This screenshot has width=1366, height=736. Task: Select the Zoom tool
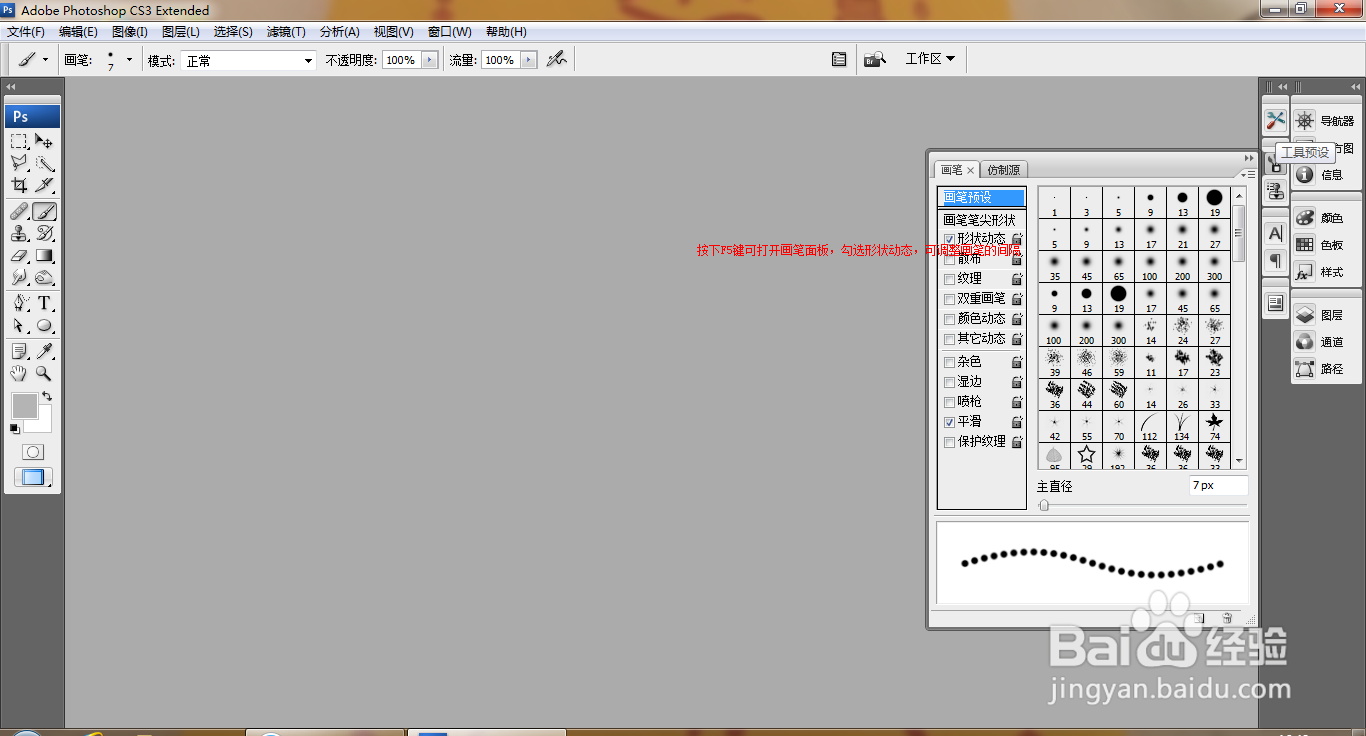(x=44, y=374)
